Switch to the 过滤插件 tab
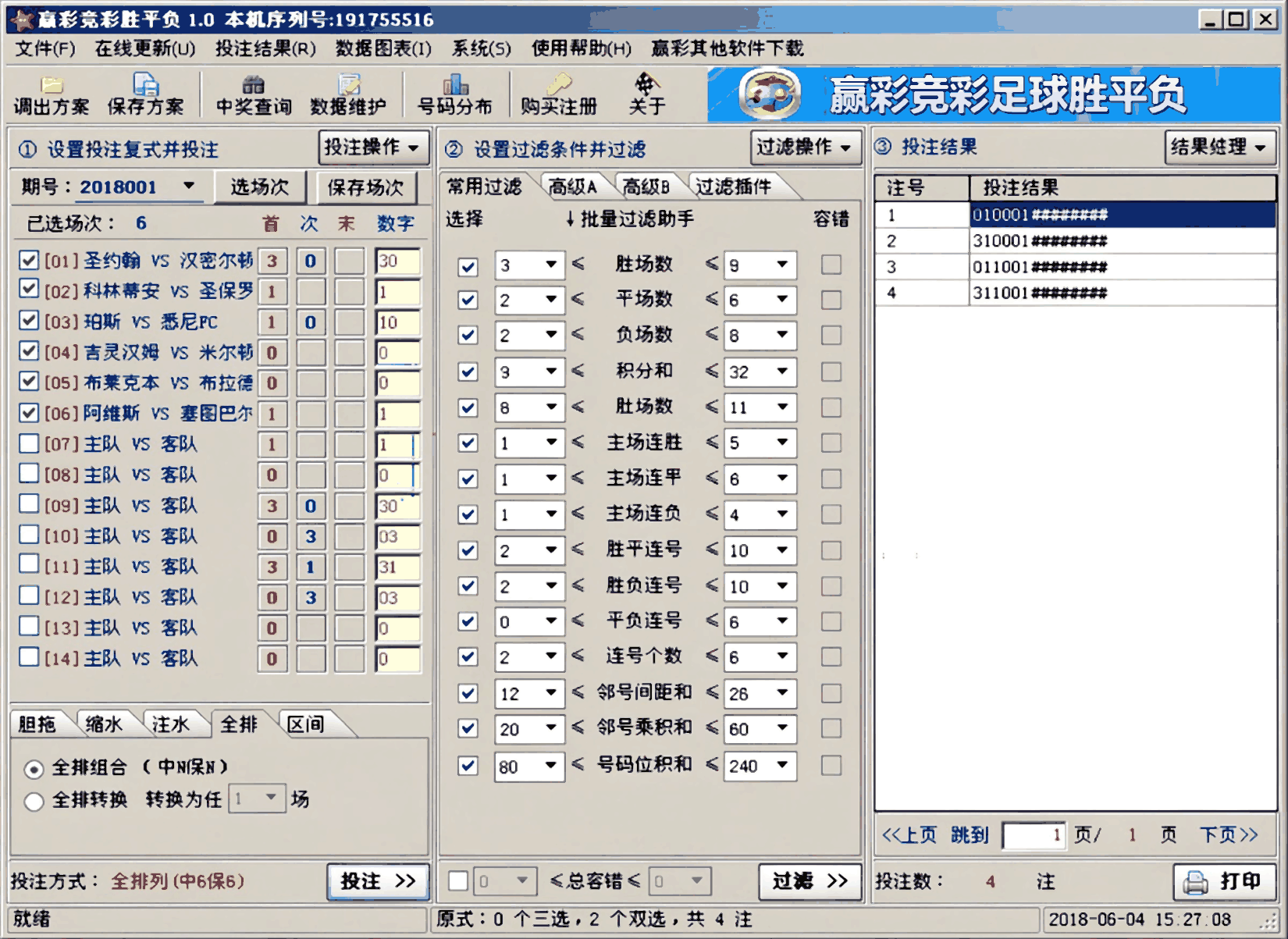The width and height of the screenshot is (1288, 939). [x=734, y=187]
